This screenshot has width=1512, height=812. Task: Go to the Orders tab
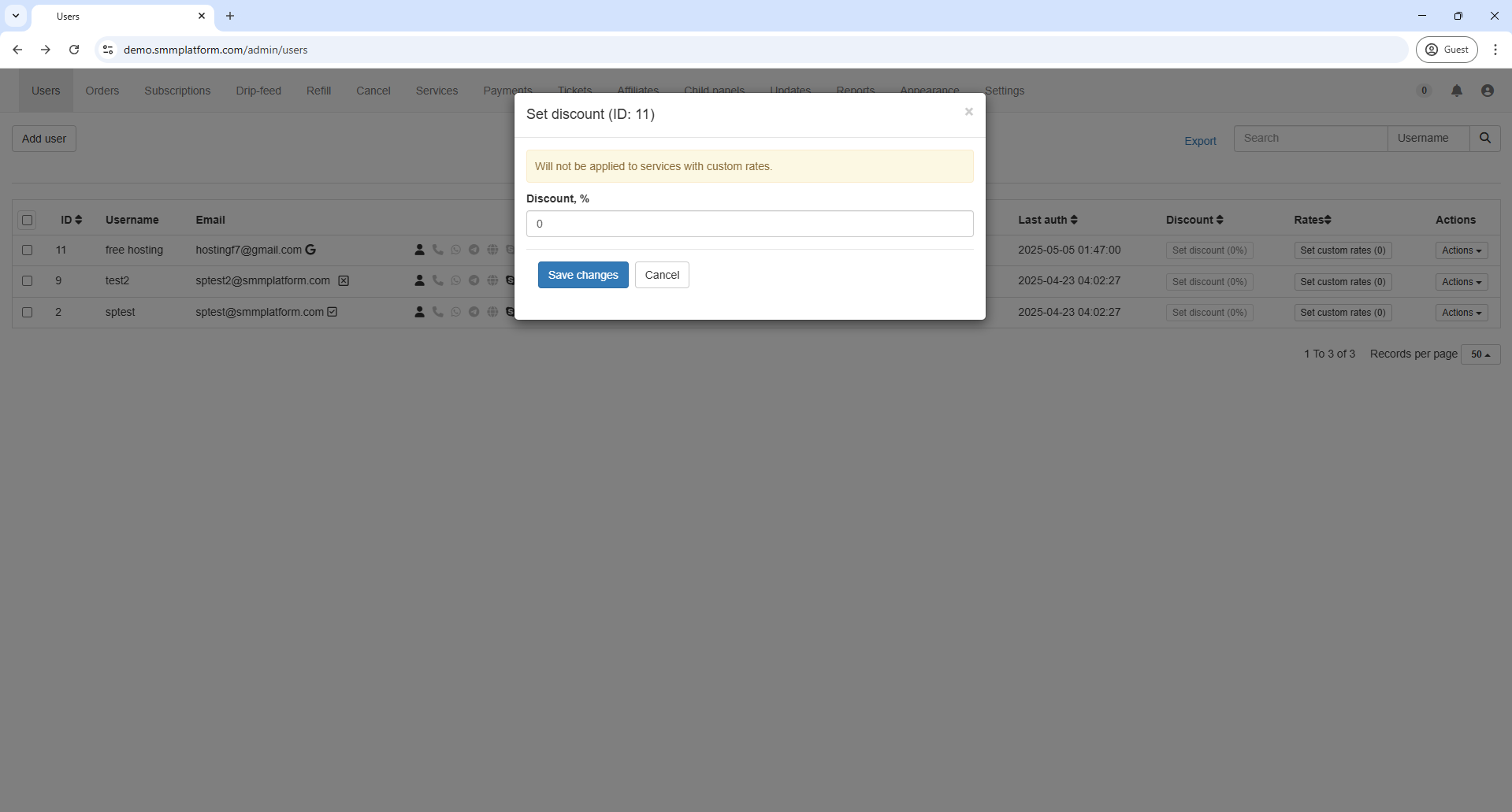point(102,91)
